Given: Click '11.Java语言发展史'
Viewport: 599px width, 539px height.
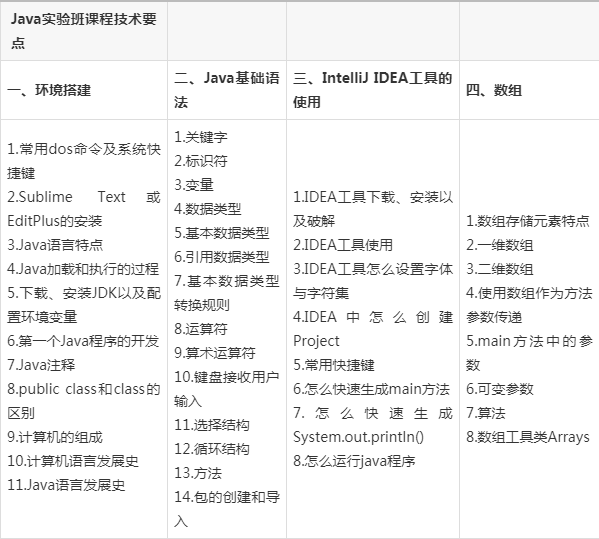Looking at the screenshot, I should (x=66, y=485).
